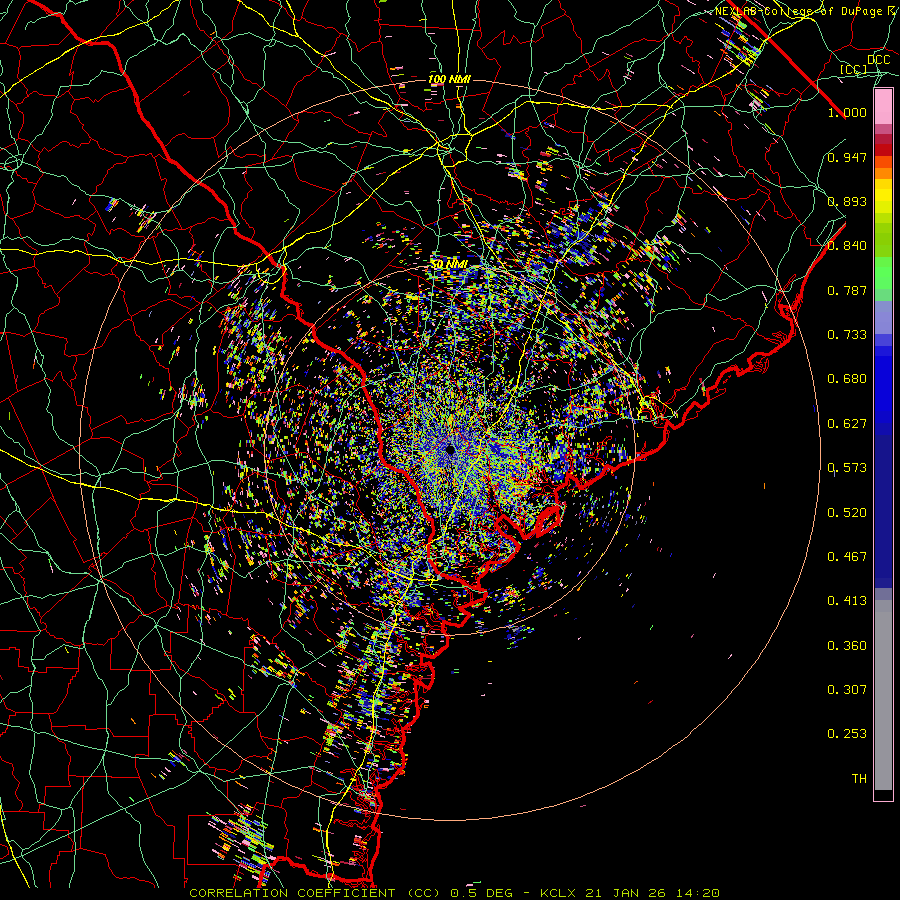Click the 50 NMI range ring label
The height and width of the screenshot is (900, 900).
(449, 264)
